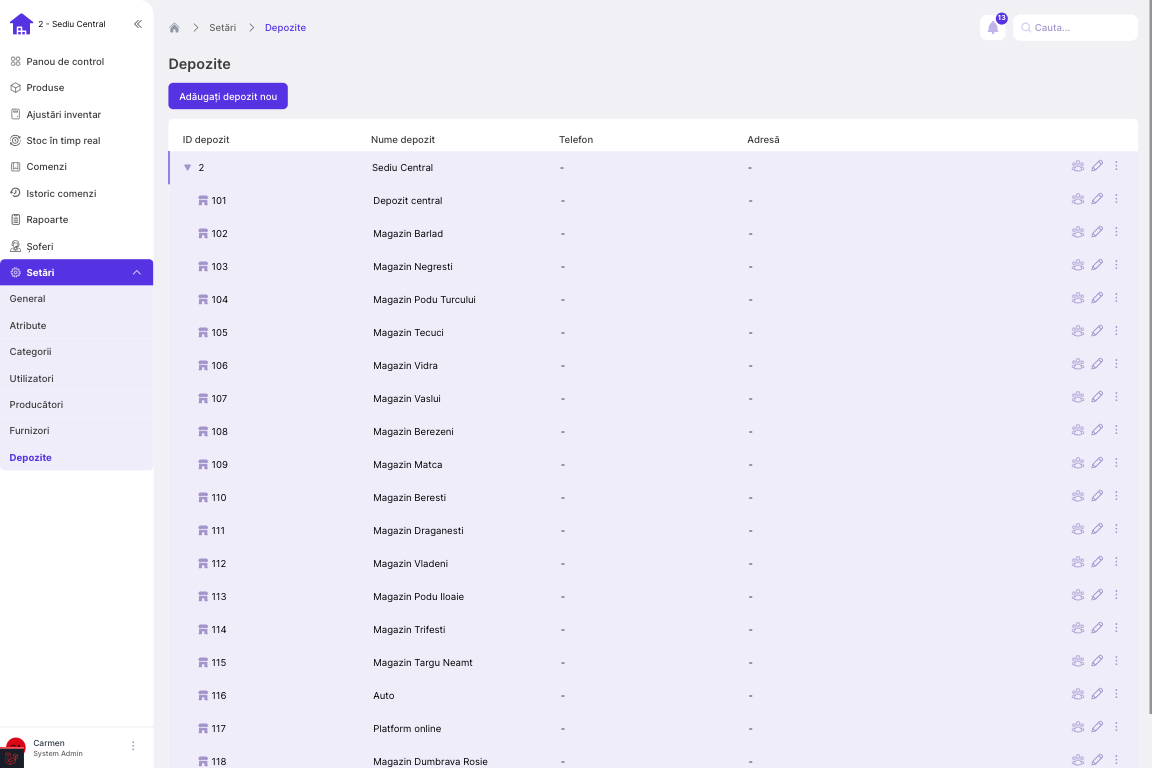Open more options for Magazin Negresti row

coord(1116,265)
